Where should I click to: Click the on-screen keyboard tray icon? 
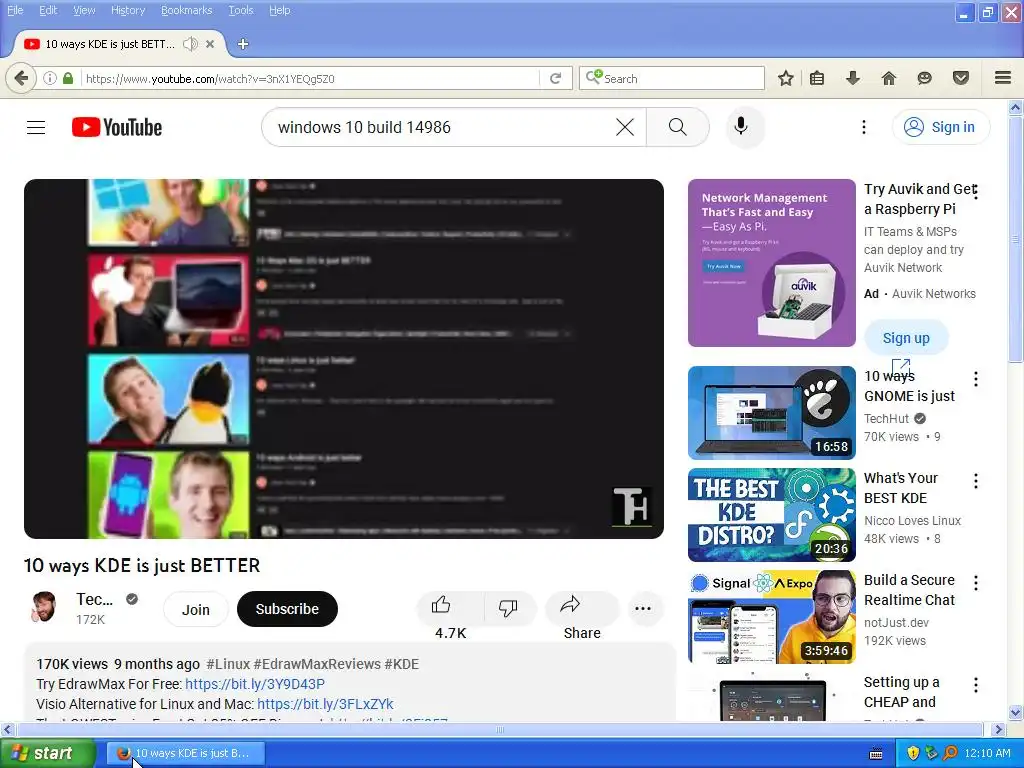coord(876,754)
